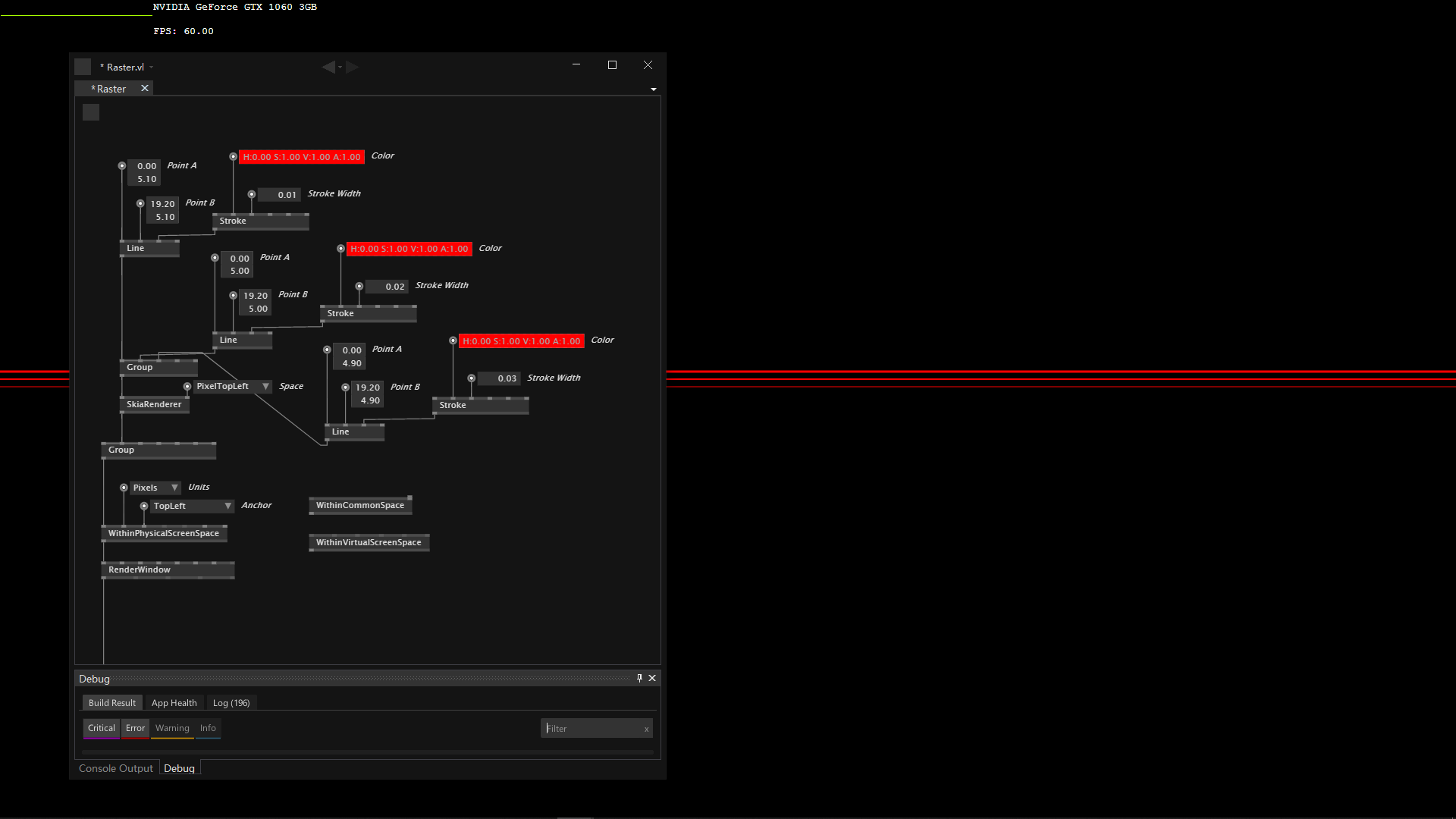The height and width of the screenshot is (819, 1456).
Task: Select the WithinCommonSpace node
Action: pos(360,505)
